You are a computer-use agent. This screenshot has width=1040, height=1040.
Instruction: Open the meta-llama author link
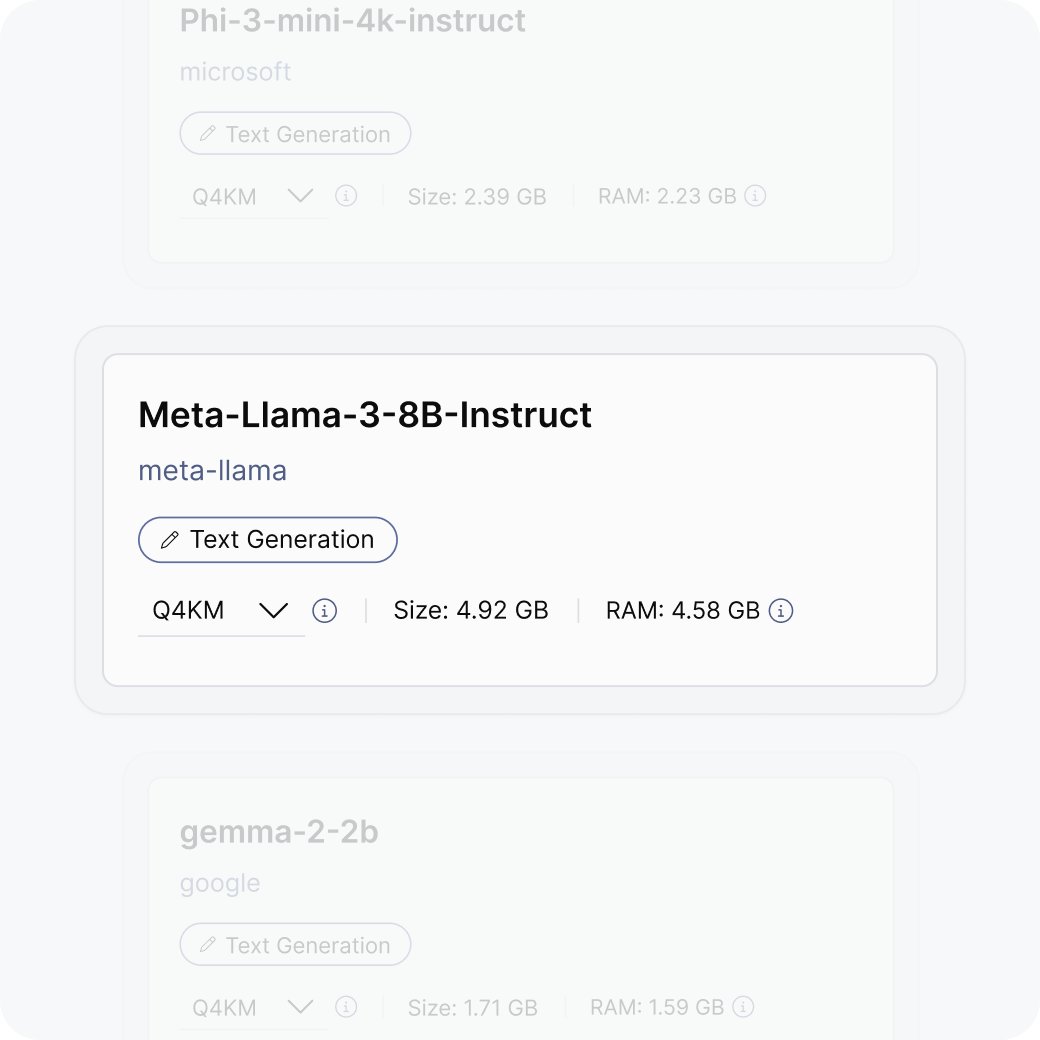[212, 470]
